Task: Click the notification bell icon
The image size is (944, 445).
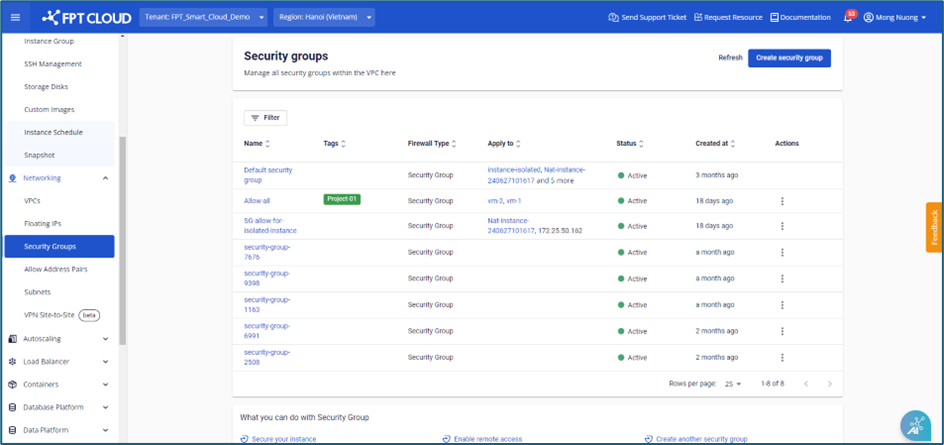Action: [848, 18]
